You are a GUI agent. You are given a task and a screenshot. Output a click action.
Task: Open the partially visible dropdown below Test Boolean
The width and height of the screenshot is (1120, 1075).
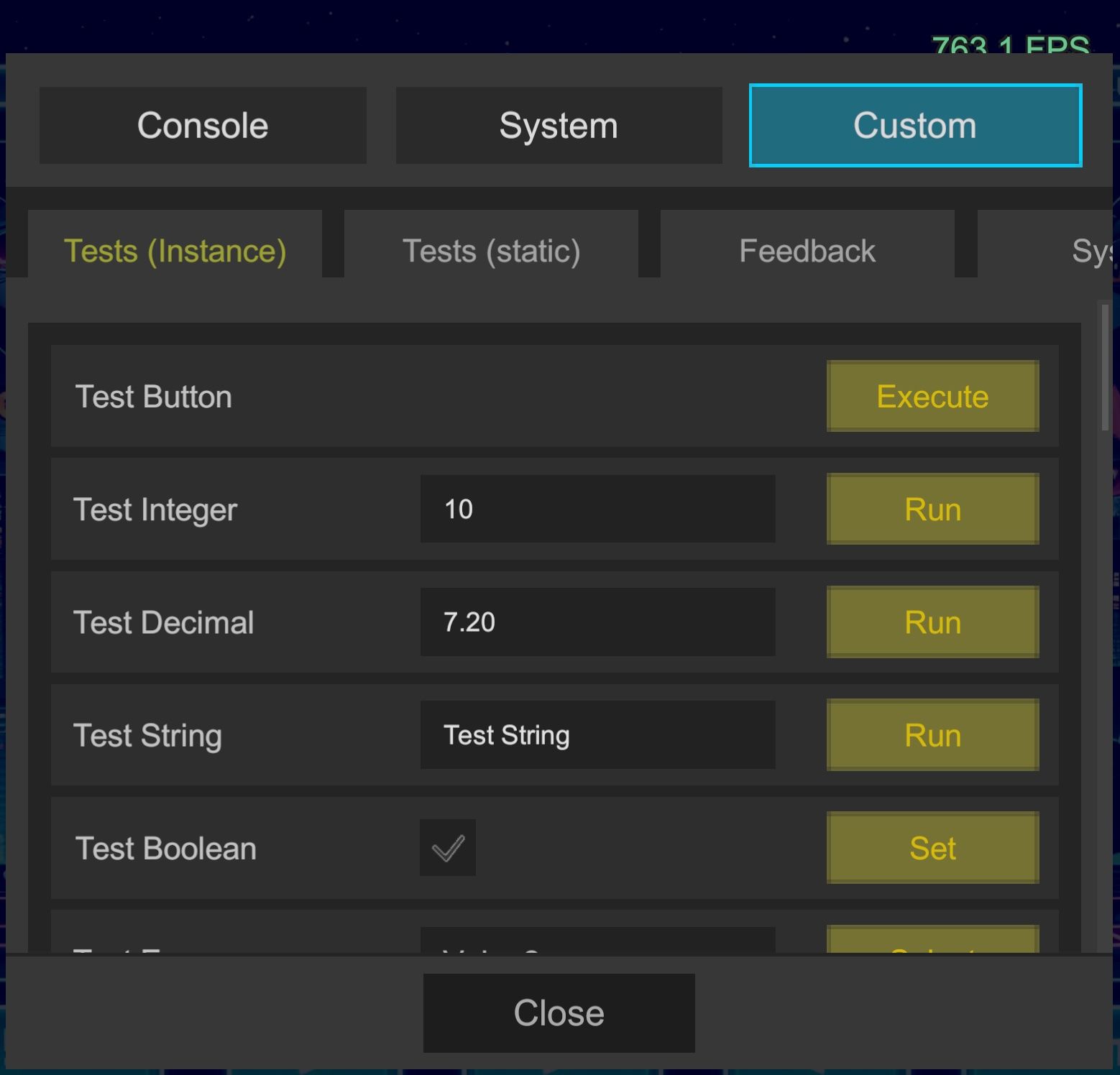597,941
